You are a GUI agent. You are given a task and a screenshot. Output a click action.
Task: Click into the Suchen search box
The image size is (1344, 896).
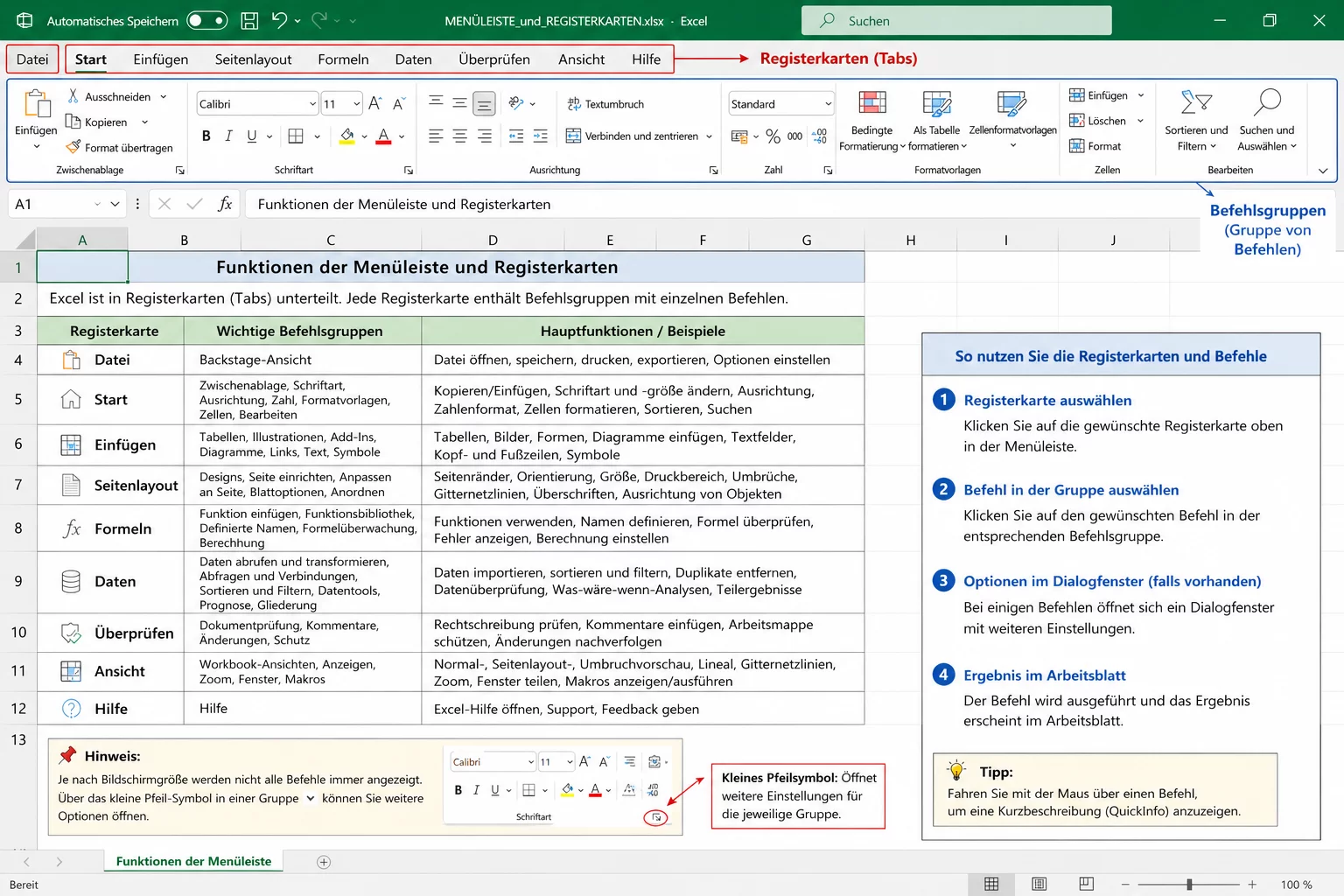(x=956, y=20)
